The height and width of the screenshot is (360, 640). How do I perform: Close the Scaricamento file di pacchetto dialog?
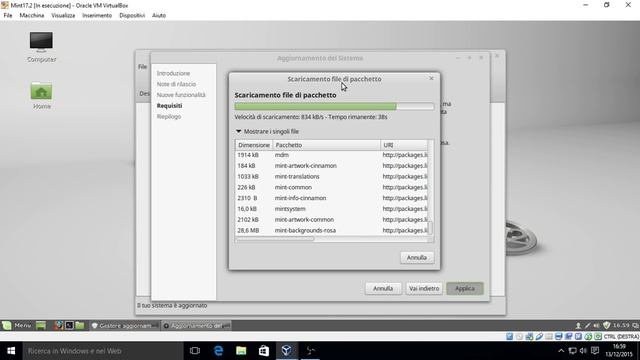coord(431,78)
